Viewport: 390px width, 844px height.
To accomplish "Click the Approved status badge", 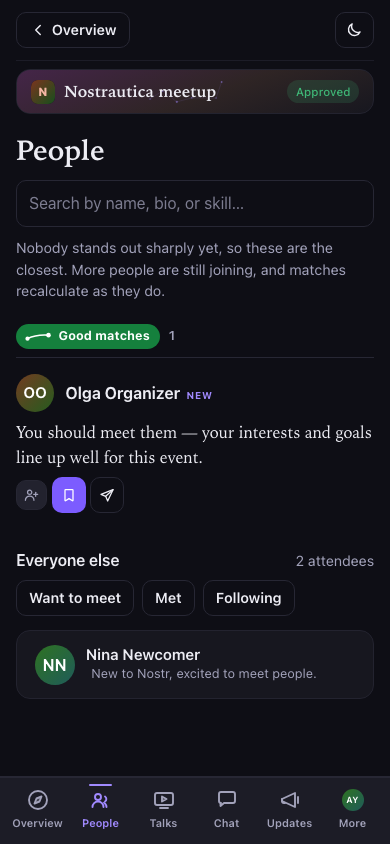I will [x=323, y=92].
